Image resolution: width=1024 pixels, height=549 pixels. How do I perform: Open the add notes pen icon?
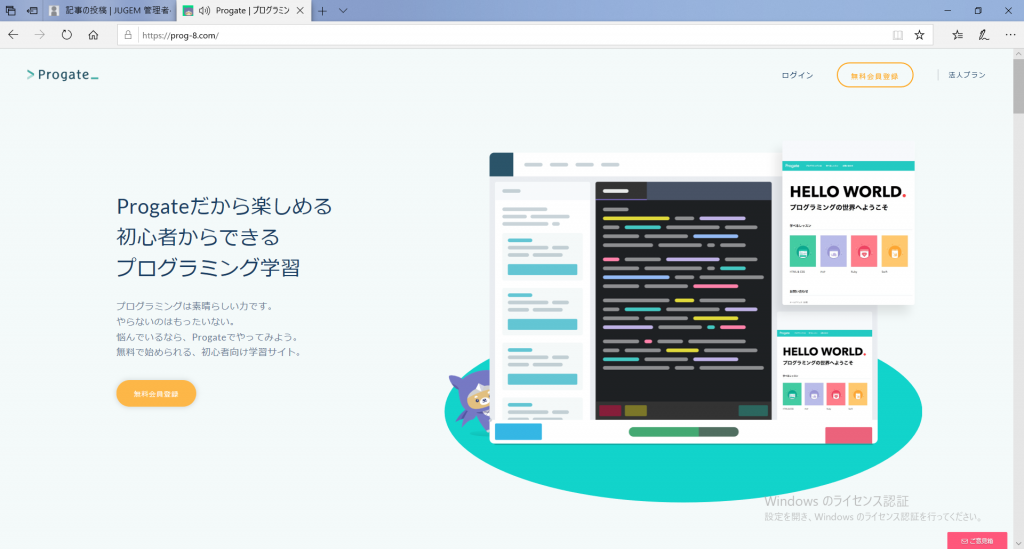coord(984,34)
